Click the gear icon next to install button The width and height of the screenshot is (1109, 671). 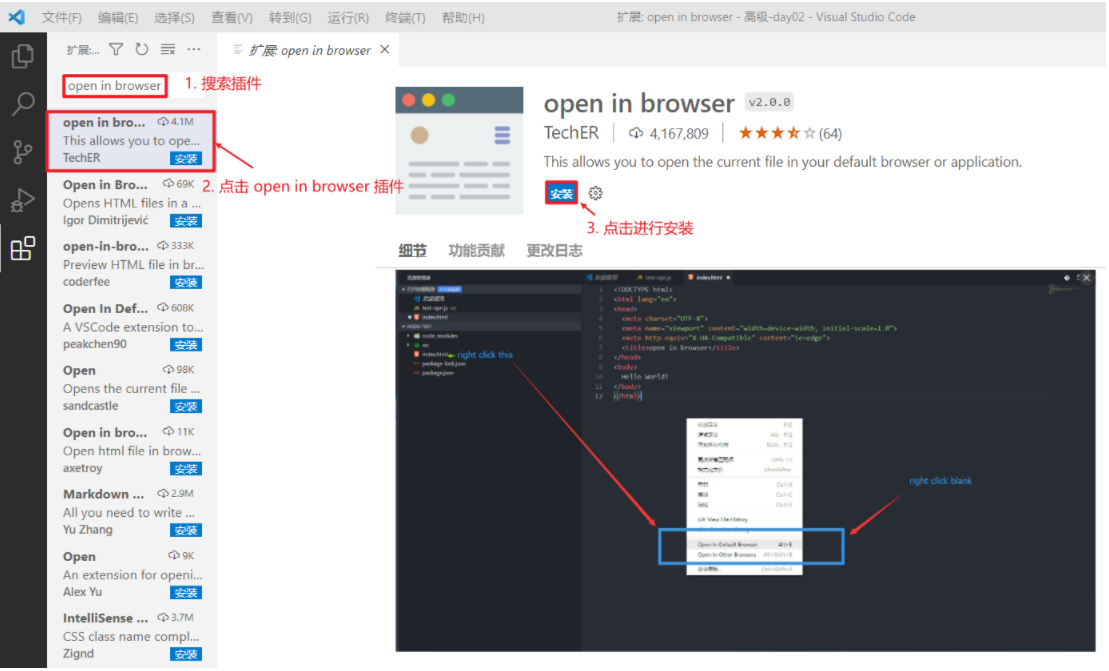click(596, 193)
